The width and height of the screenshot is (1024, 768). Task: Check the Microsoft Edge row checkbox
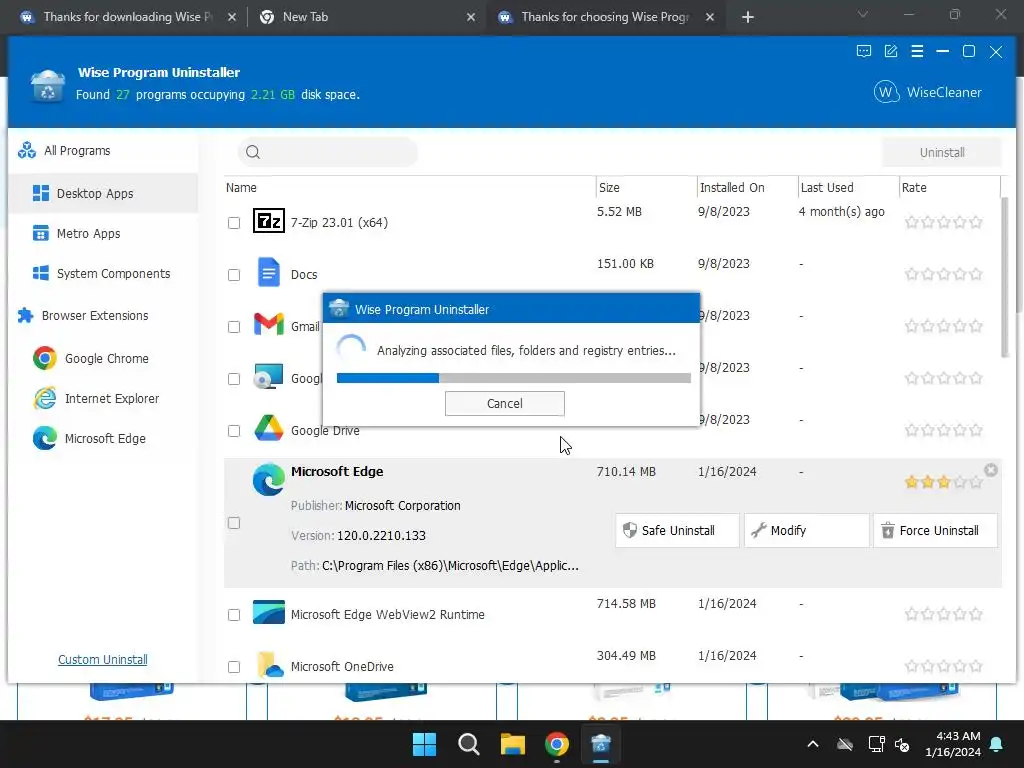pyautogui.click(x=234, y=523)
